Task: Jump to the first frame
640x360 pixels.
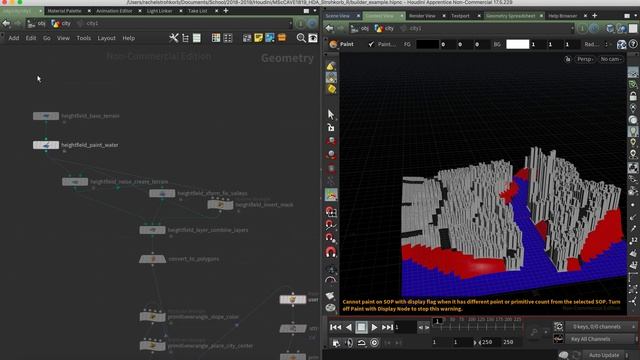Action: click(x=336, y=327)
